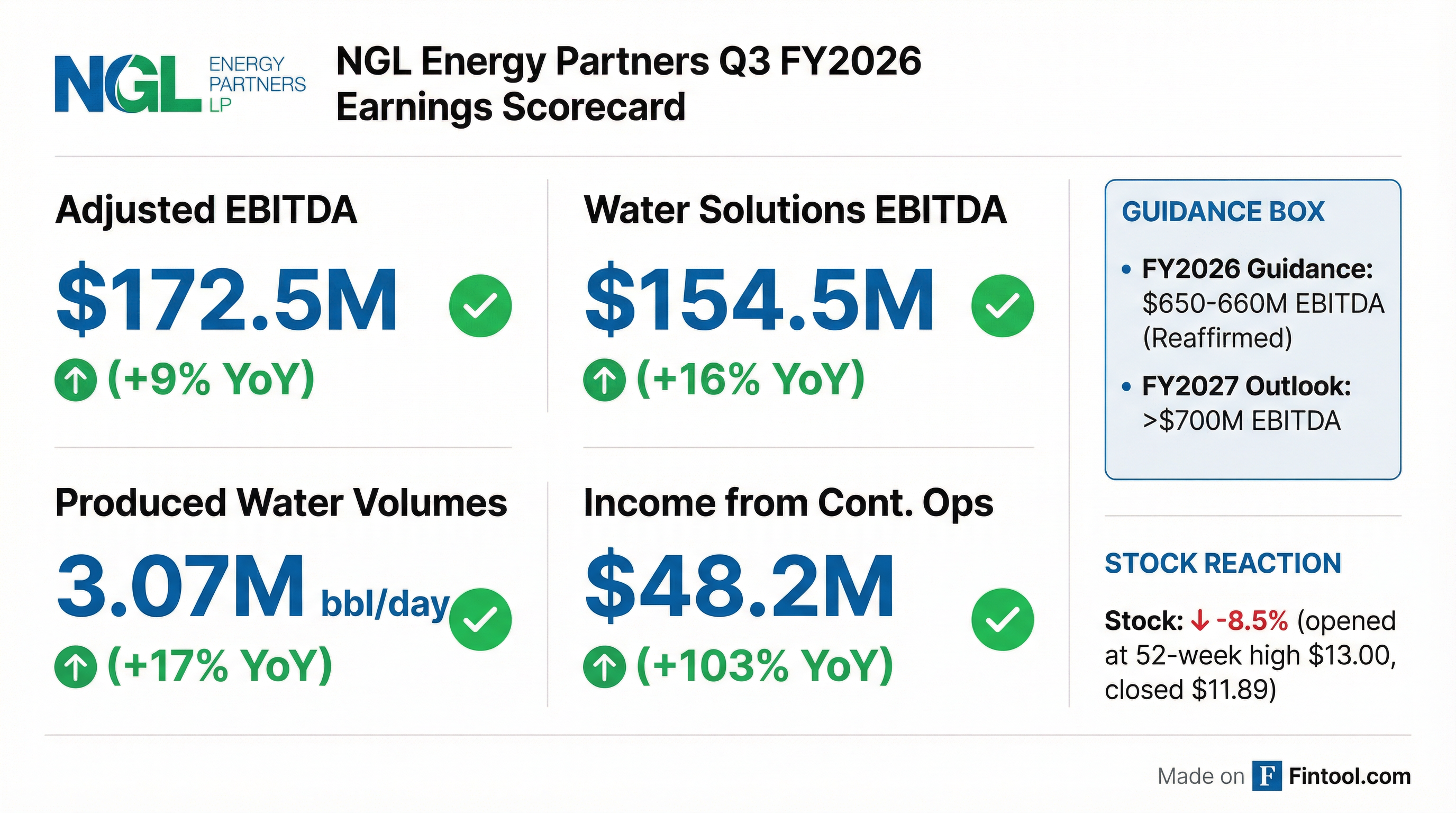This screenshot has height=813, width=1456.
Task: Click the up-arrow icon beside +103% YoY
Action: point(604,666)
